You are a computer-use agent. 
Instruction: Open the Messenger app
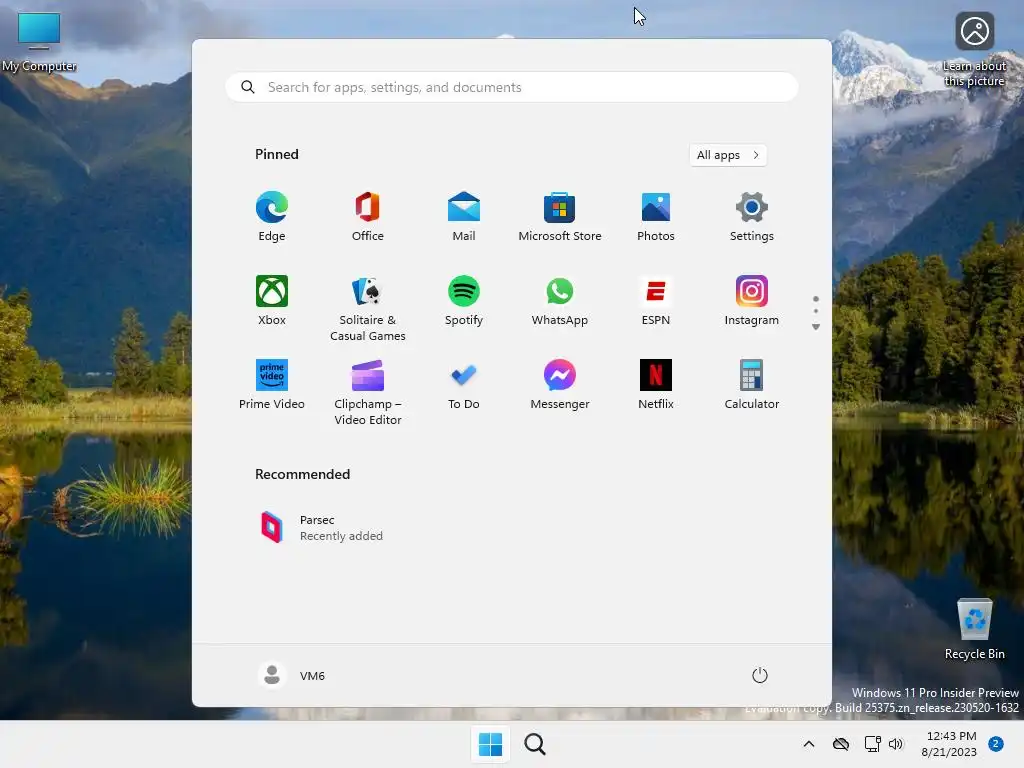(x=560, y=385)
